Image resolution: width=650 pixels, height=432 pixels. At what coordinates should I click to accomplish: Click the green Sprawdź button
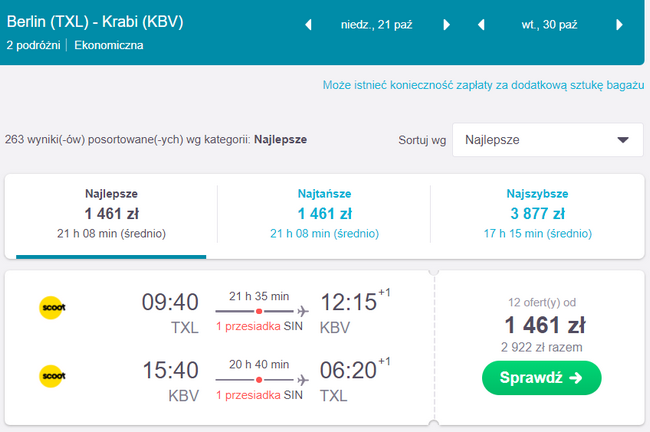point(541,378)
